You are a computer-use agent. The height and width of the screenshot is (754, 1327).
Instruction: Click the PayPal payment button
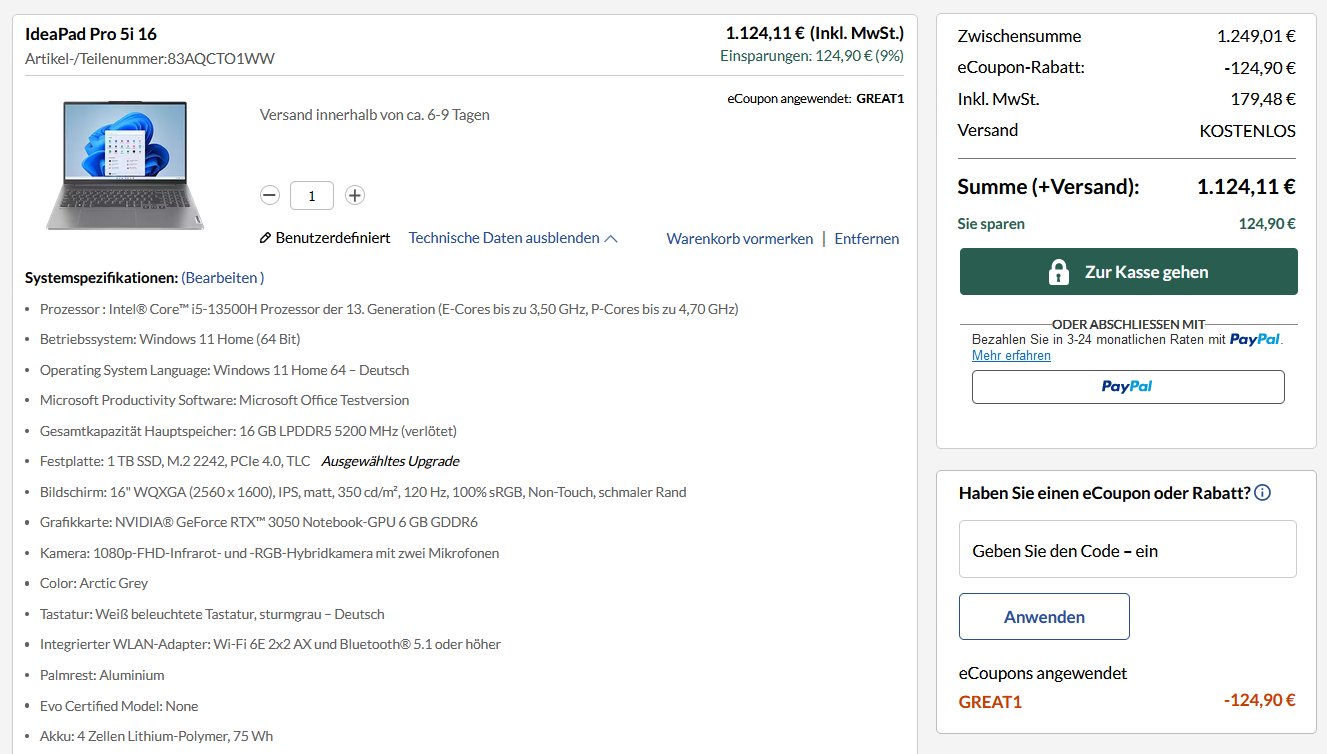pyautogui.click(x=1128, y=387)
